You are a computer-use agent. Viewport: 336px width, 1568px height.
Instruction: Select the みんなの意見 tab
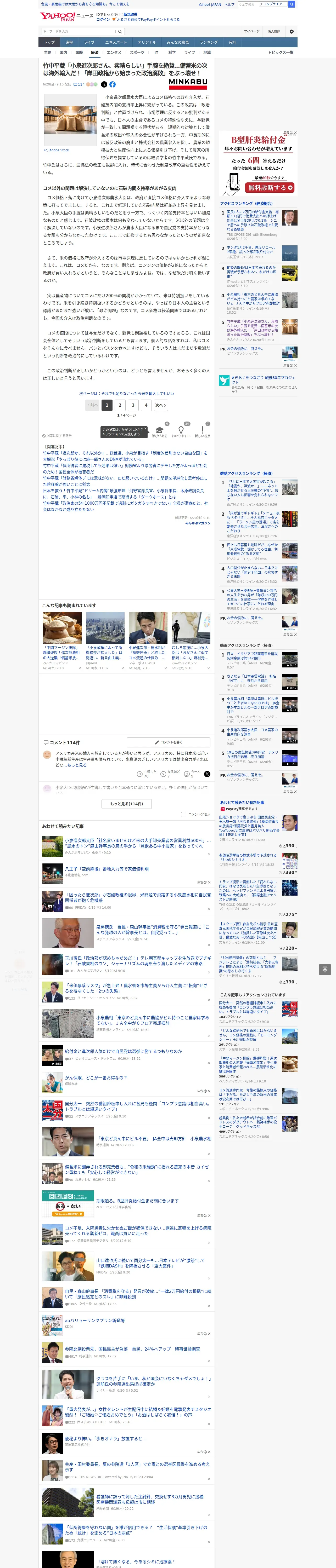pos(177,42)
